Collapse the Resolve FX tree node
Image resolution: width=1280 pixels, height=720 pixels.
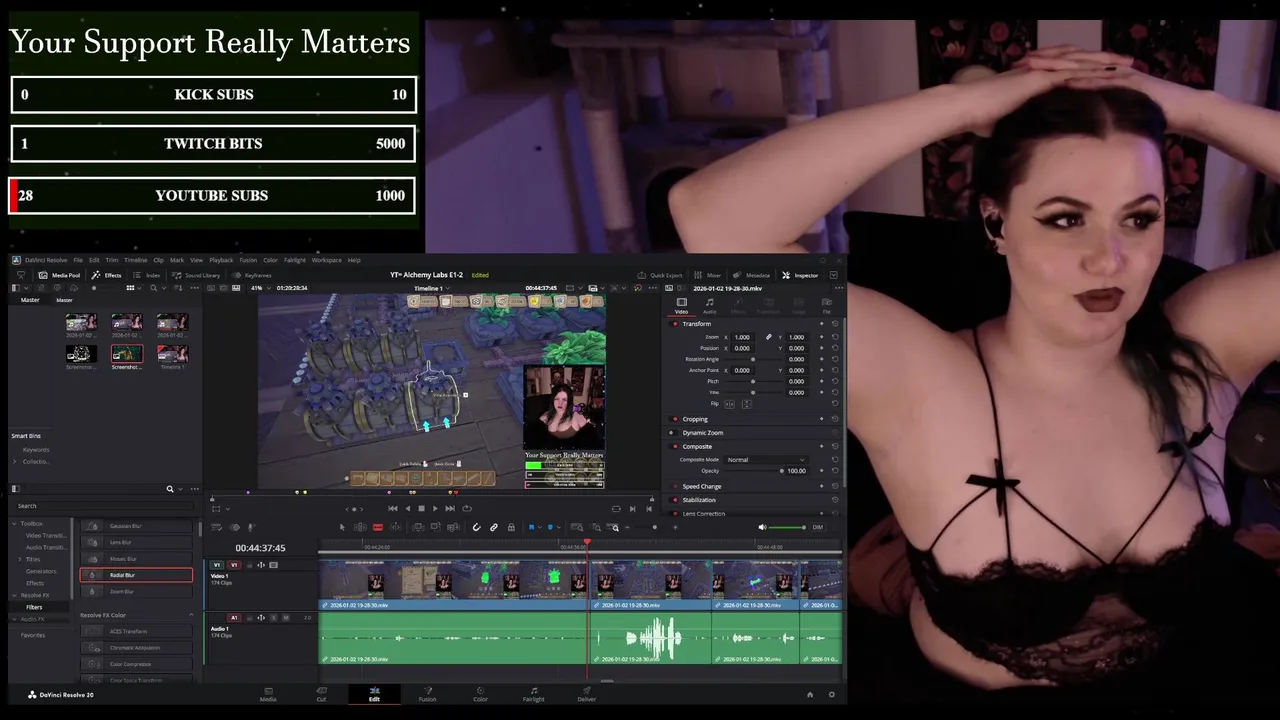(x=14, y=595)
